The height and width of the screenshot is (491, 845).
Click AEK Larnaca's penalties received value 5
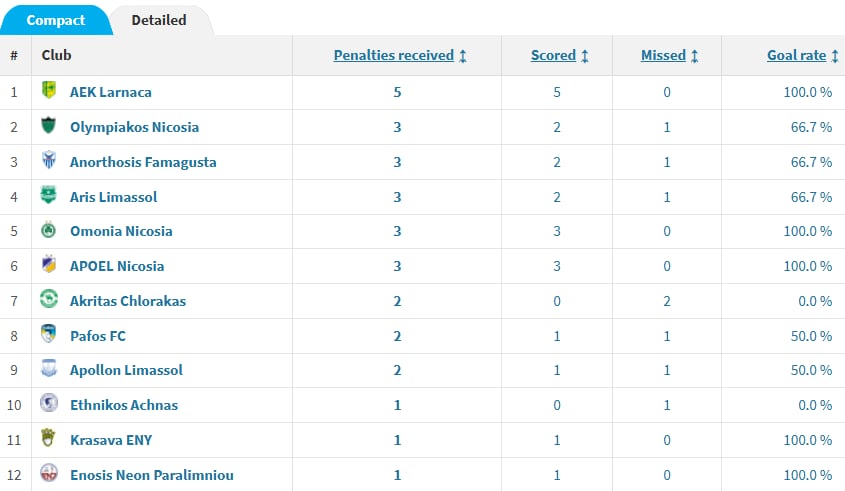coord(397,92)
